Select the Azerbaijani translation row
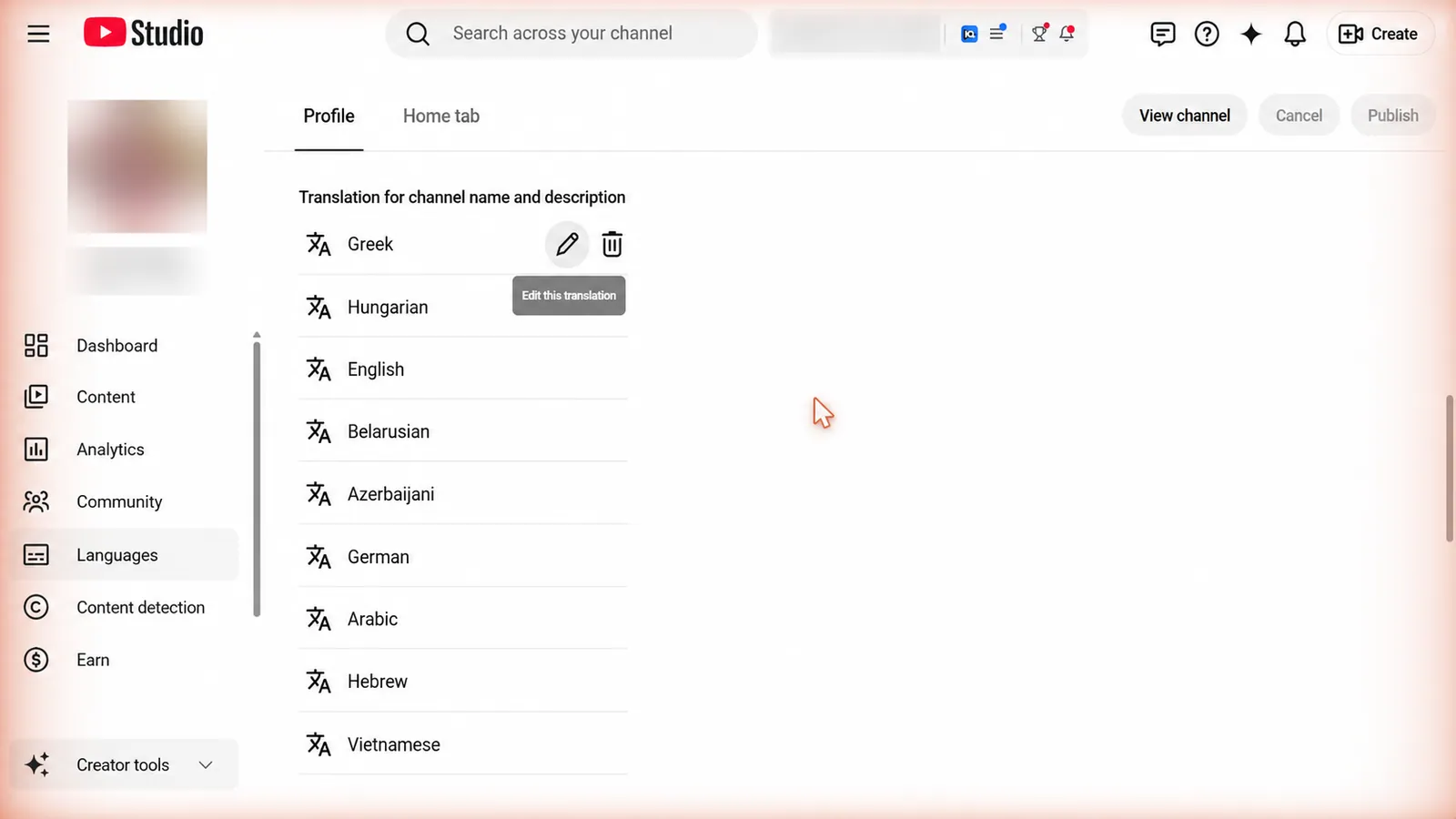Screen dimensions: 1456x819 (x=463, y=494)
